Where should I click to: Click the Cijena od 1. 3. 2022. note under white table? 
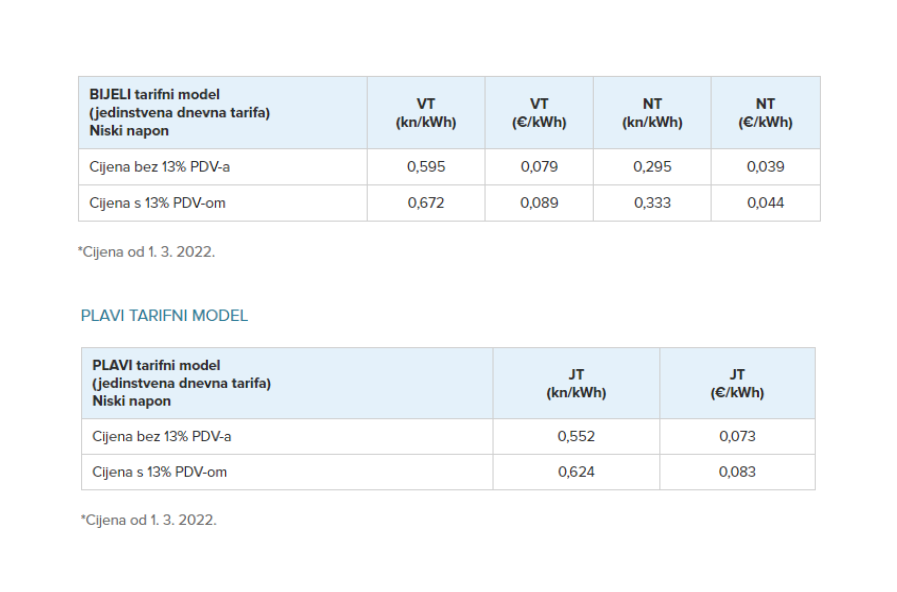click(147, 252)
